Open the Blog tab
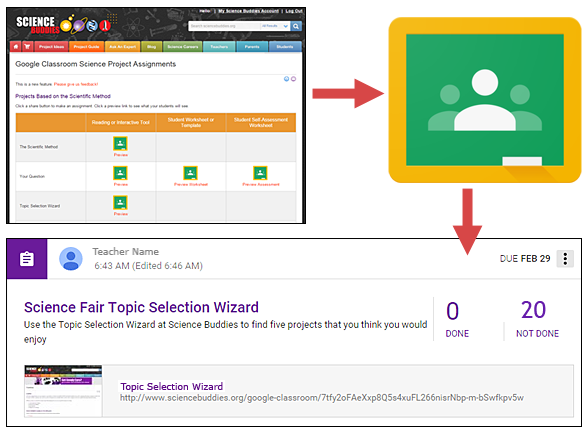Image resolution: width=588 pixels, height=436 pixels. (152, 47)
